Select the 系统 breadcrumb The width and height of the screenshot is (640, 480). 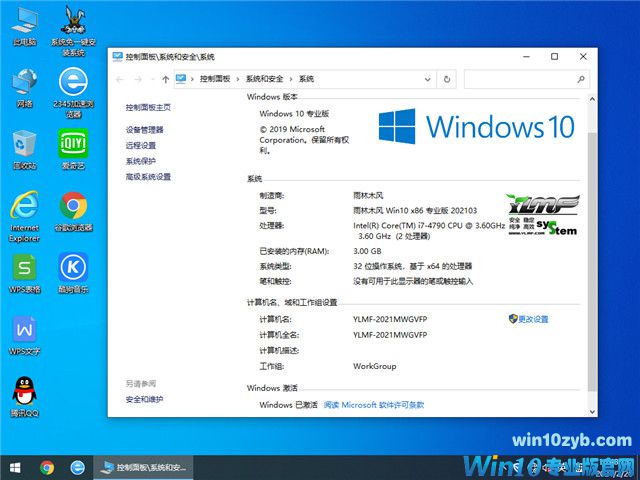307,79
